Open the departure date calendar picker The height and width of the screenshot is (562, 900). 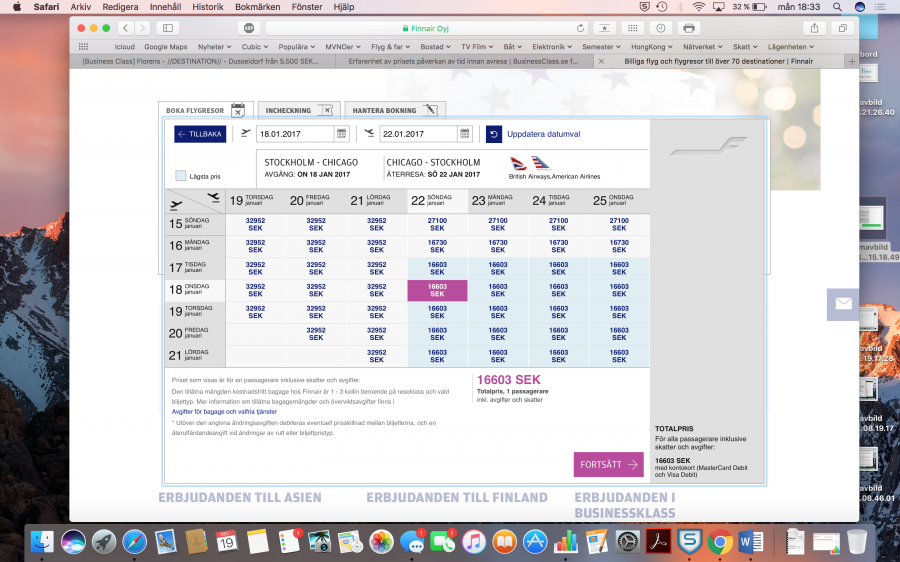[x=342, y=134]
